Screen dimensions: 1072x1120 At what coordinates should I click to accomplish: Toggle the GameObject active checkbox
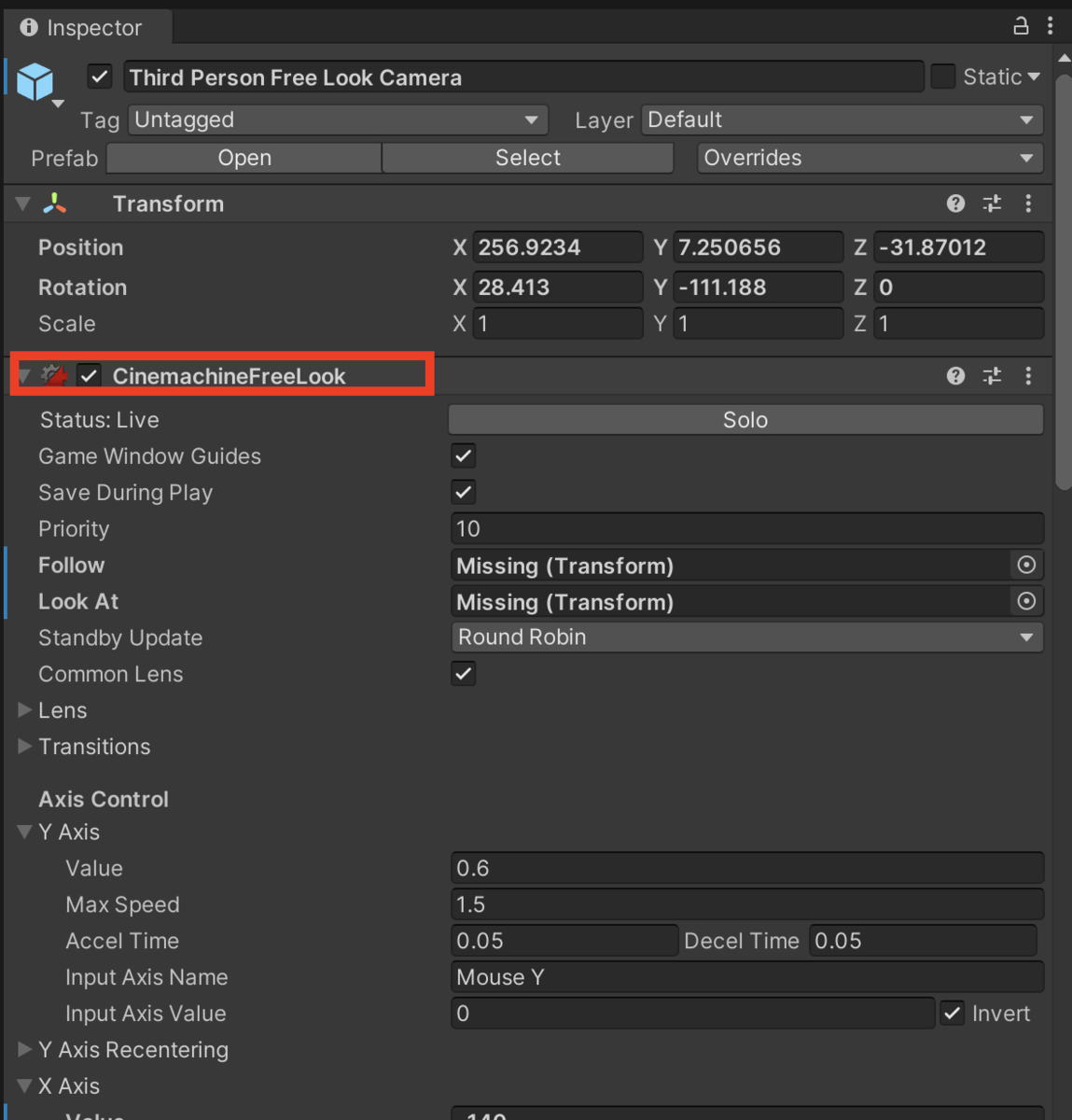100,77
